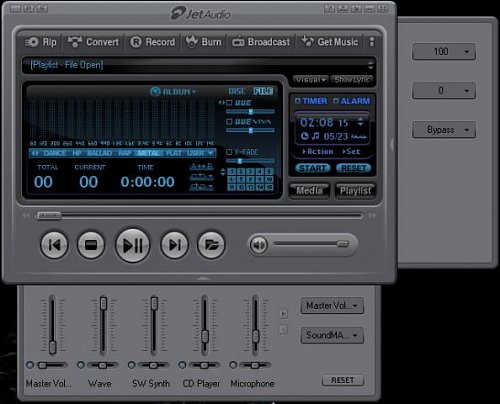Click the clock icon in timer display
Screen dimensions: 500x404
(305, 136)
